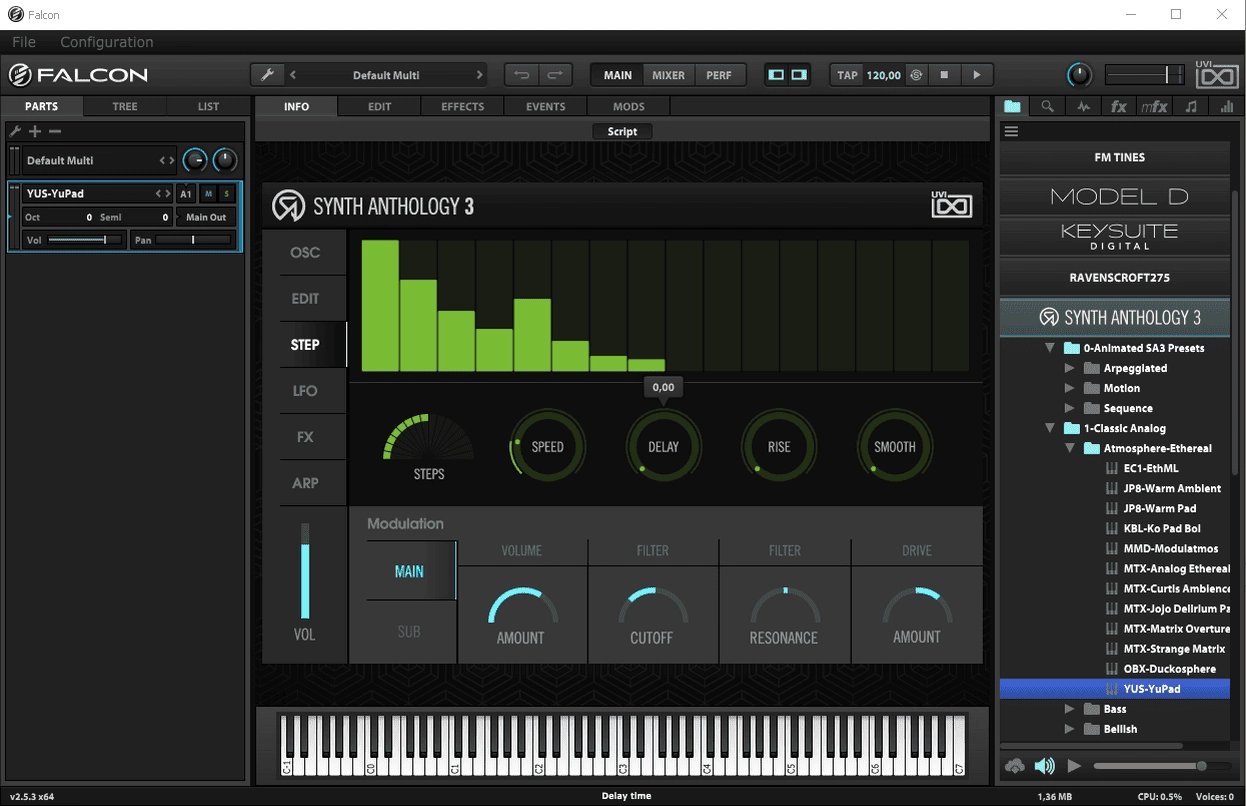This screenshot has width=1246, height=806.
Task: Click the YUS-YuPad part Pan slider
Action: 195,240
